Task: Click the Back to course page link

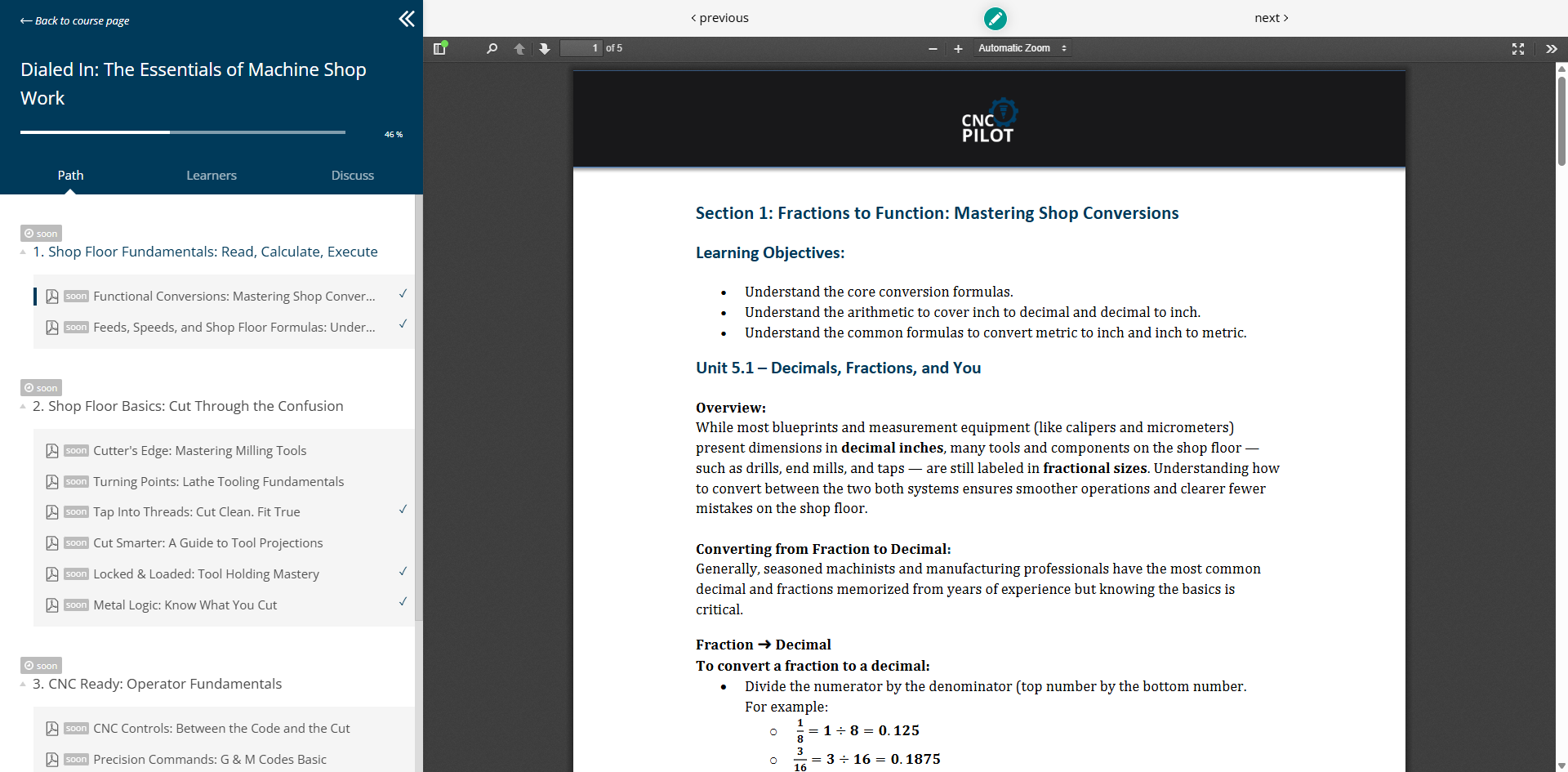Action: tap(75, 20)
